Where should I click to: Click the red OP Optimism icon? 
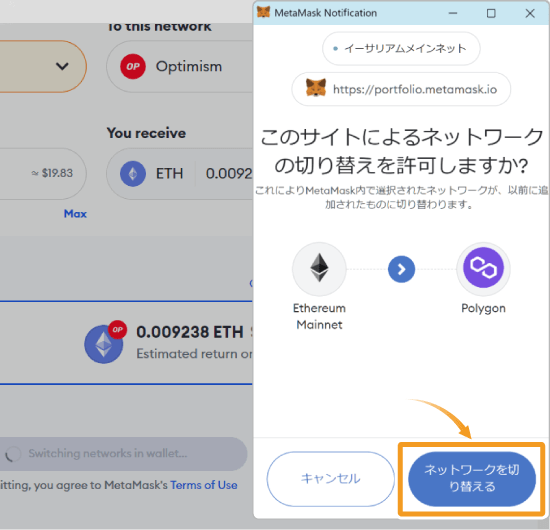[133, 66]
